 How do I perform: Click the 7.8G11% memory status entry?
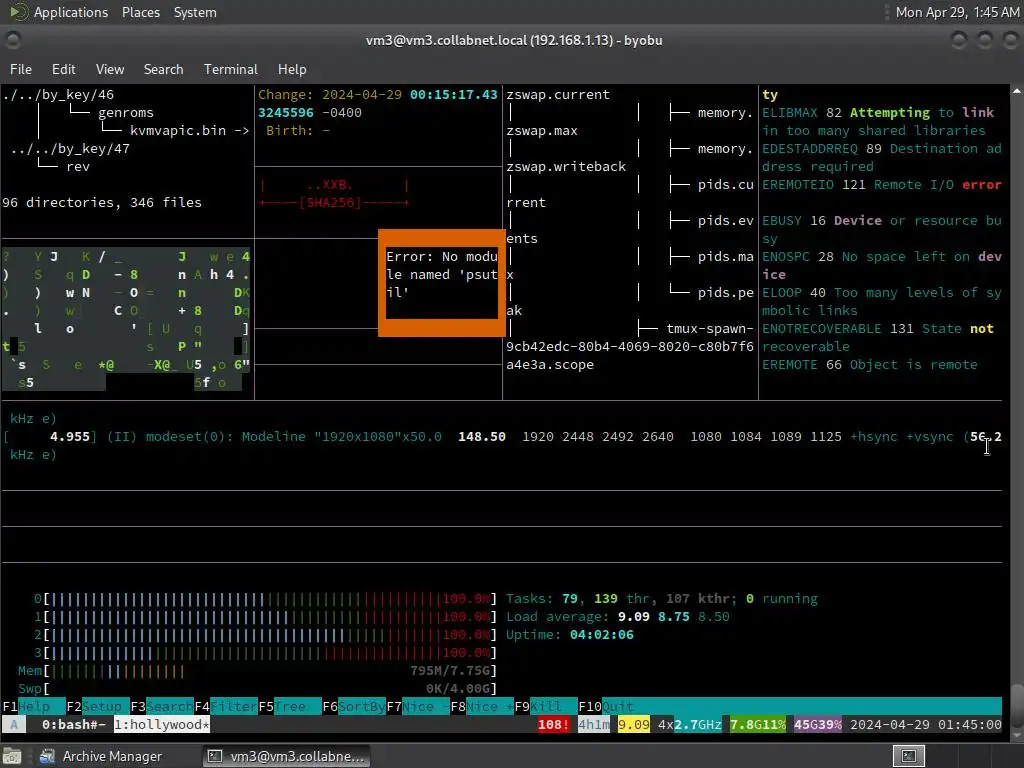click(758, 724)
